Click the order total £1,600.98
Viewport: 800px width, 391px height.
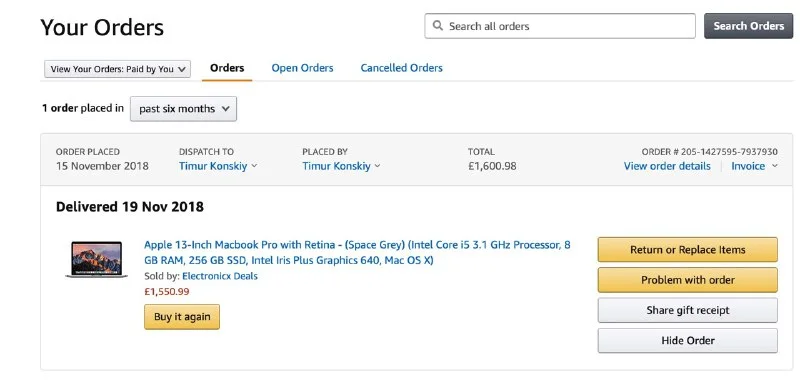492,166
